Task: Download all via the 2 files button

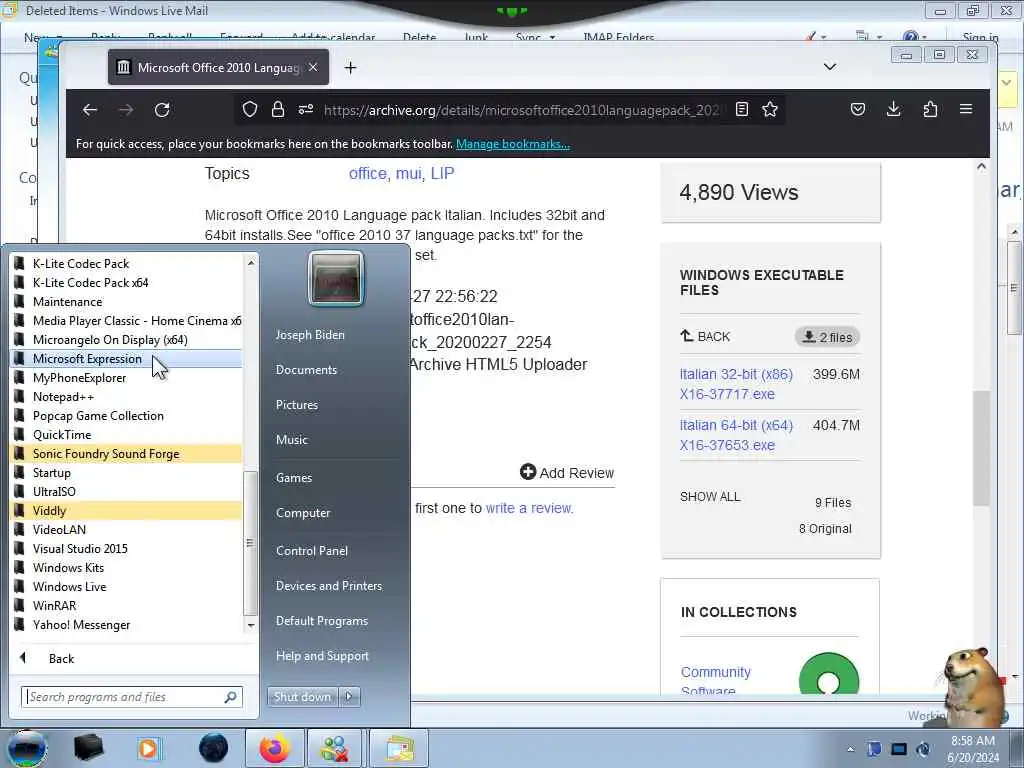Action: 827,337
